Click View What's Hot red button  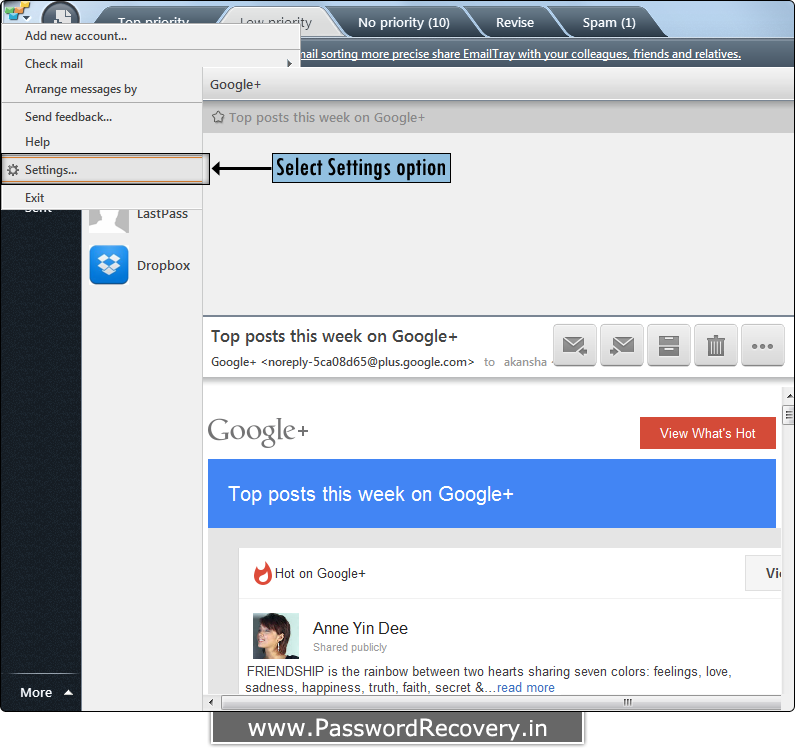point(708,433)
